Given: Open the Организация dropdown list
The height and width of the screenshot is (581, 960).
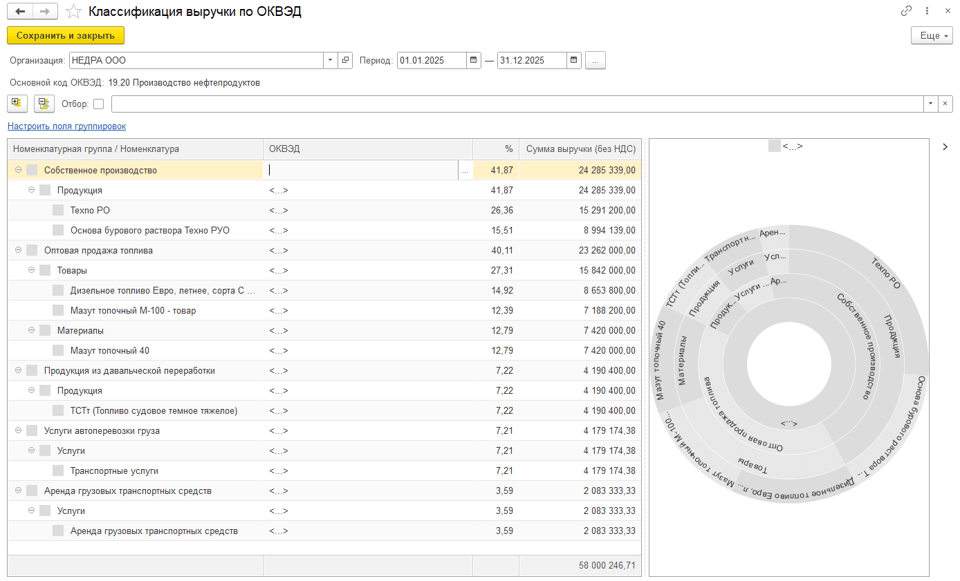Looking at the screenshot, I should pos(330,60).
